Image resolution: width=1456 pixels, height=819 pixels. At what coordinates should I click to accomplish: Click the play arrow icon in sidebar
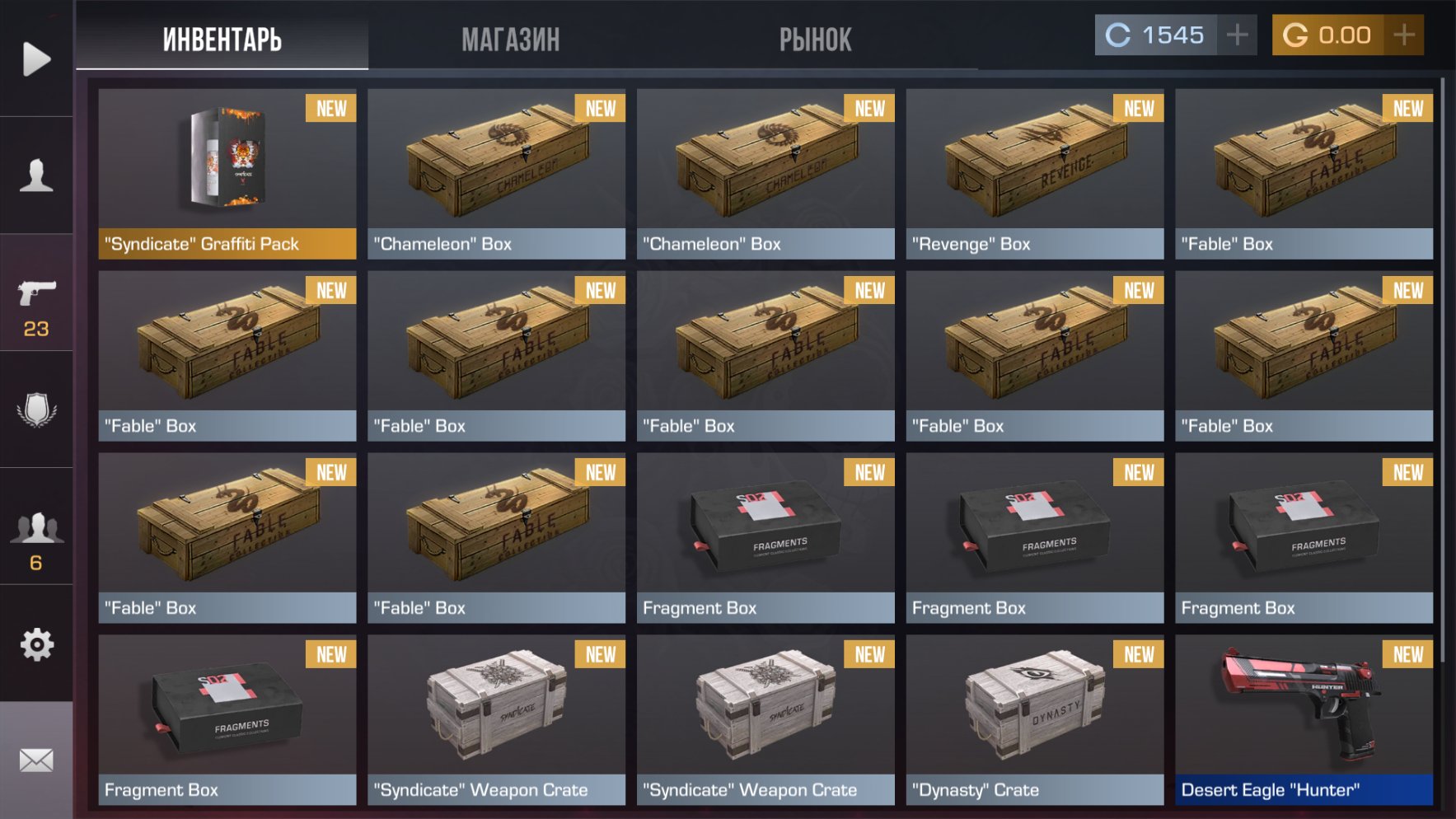coord(36,58)
